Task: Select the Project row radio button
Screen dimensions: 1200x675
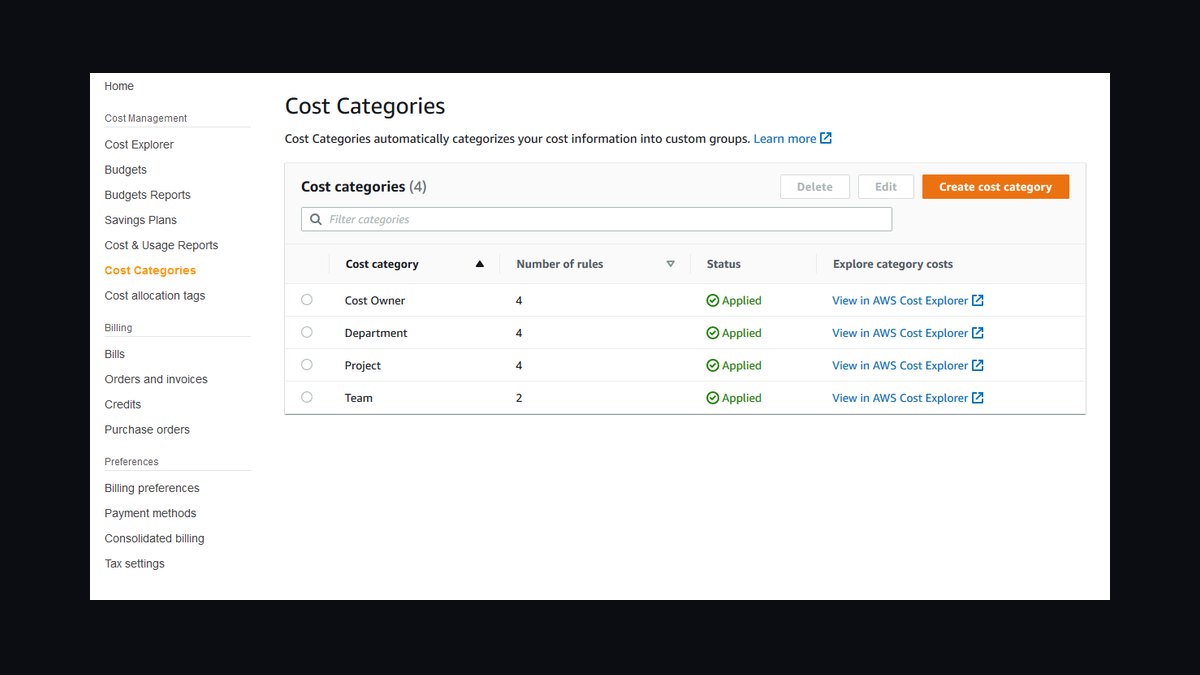Action: tap(307, 365)
